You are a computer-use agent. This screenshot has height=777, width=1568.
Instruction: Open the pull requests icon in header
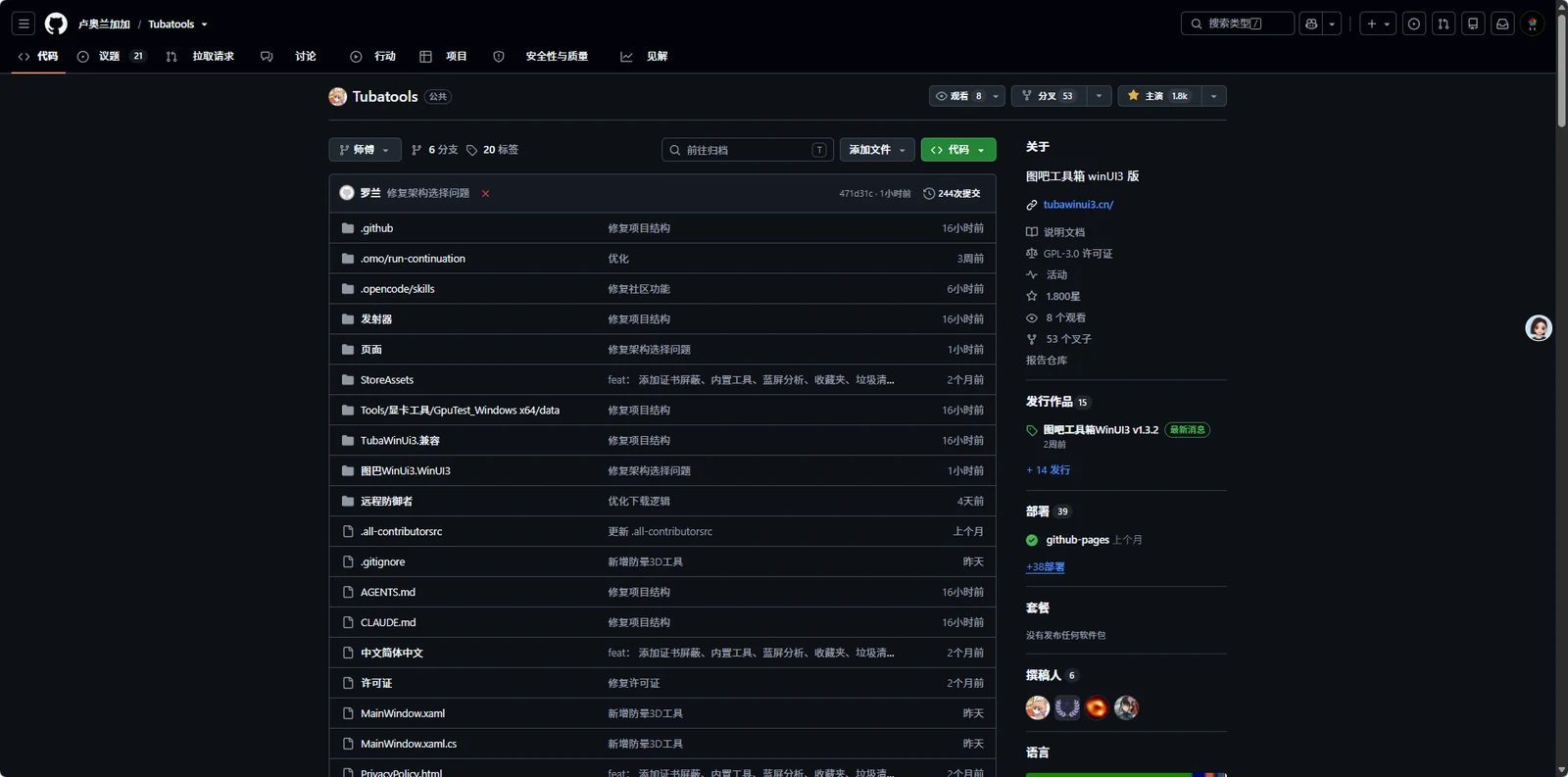1444,24
